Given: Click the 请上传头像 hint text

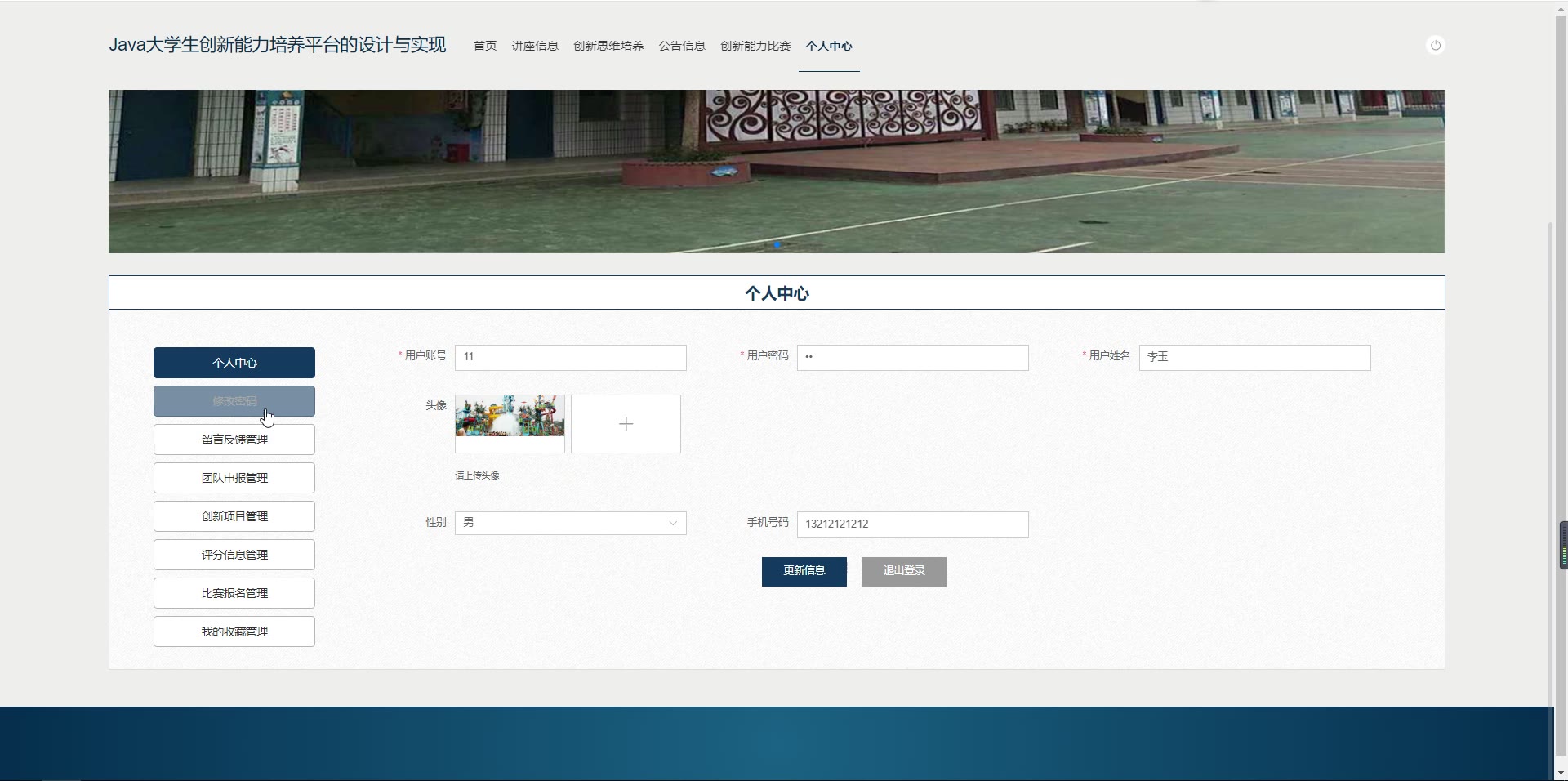Looking at the screenshot, I should coord(477,475).
